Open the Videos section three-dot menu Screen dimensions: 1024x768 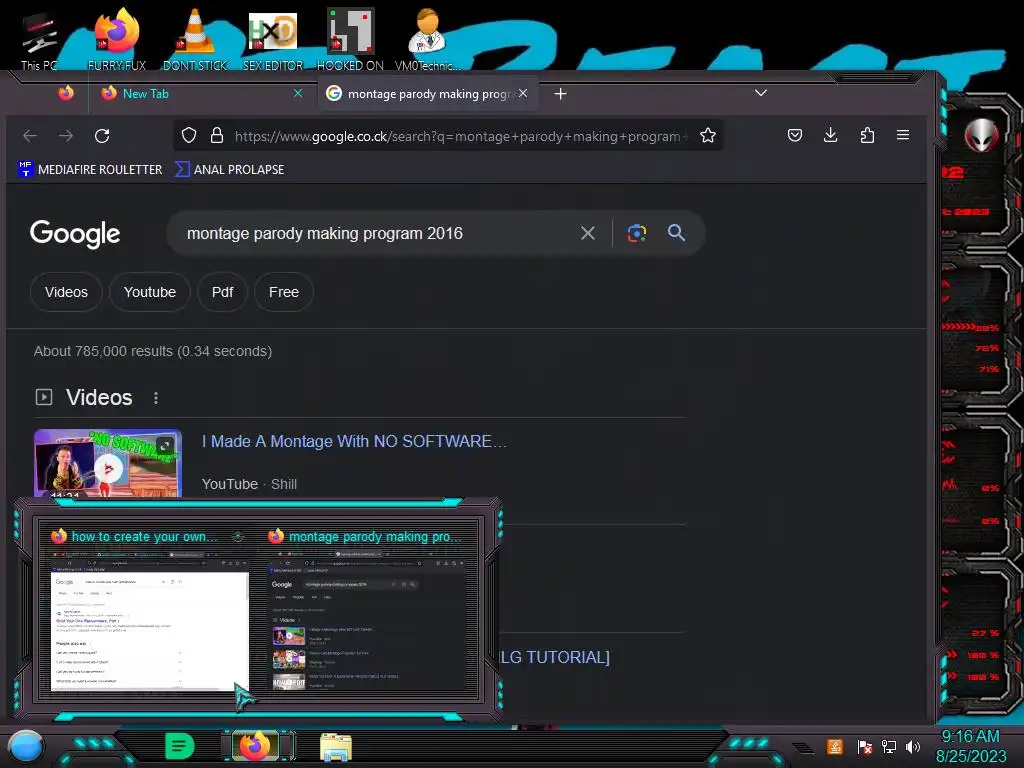[155, 398]
